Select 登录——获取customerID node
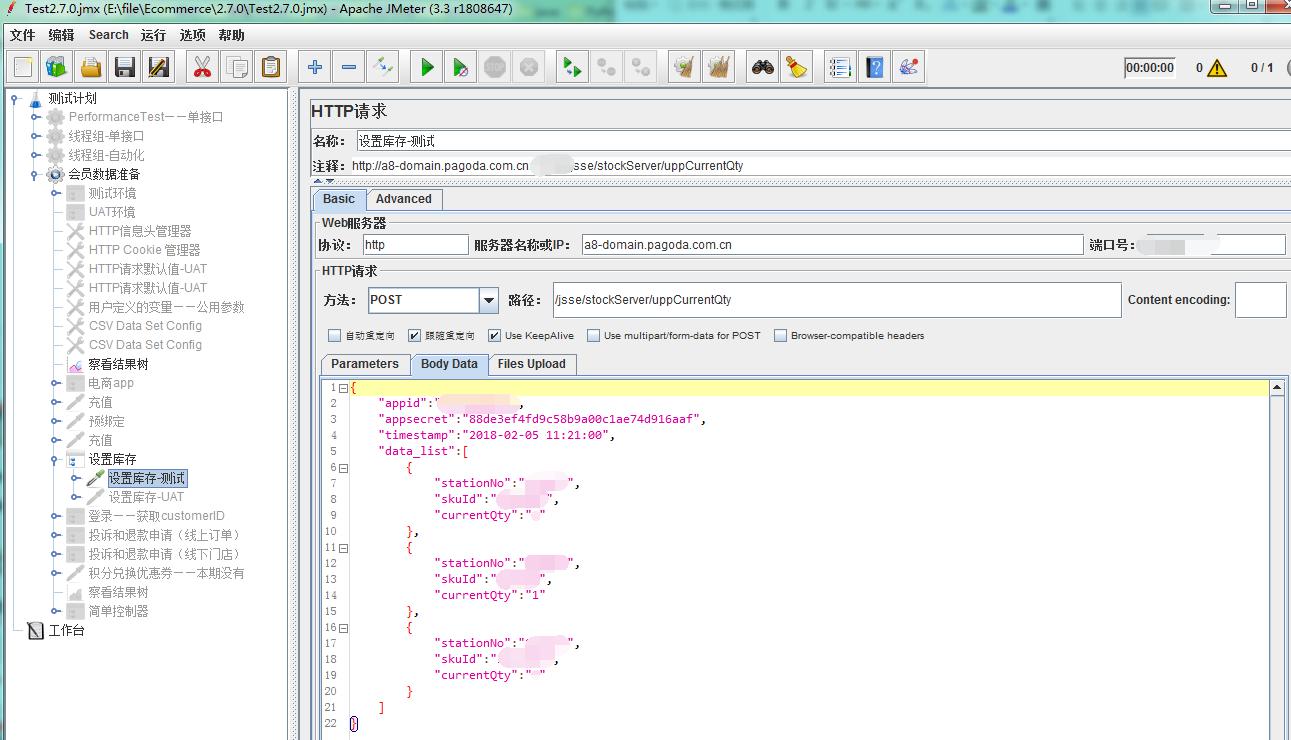Image resolution: width=1291 pixels, height=740 pixels. coord(156,516)
